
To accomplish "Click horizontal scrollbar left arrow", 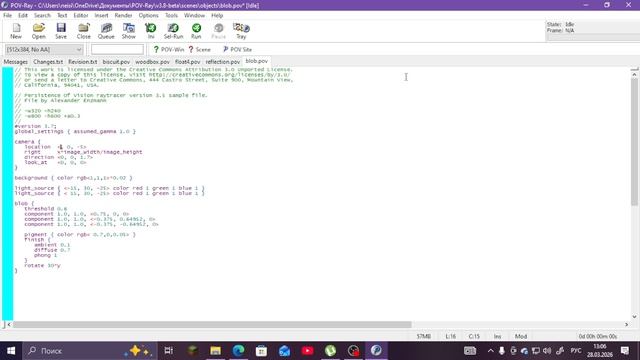I will [x=9, y=324].
